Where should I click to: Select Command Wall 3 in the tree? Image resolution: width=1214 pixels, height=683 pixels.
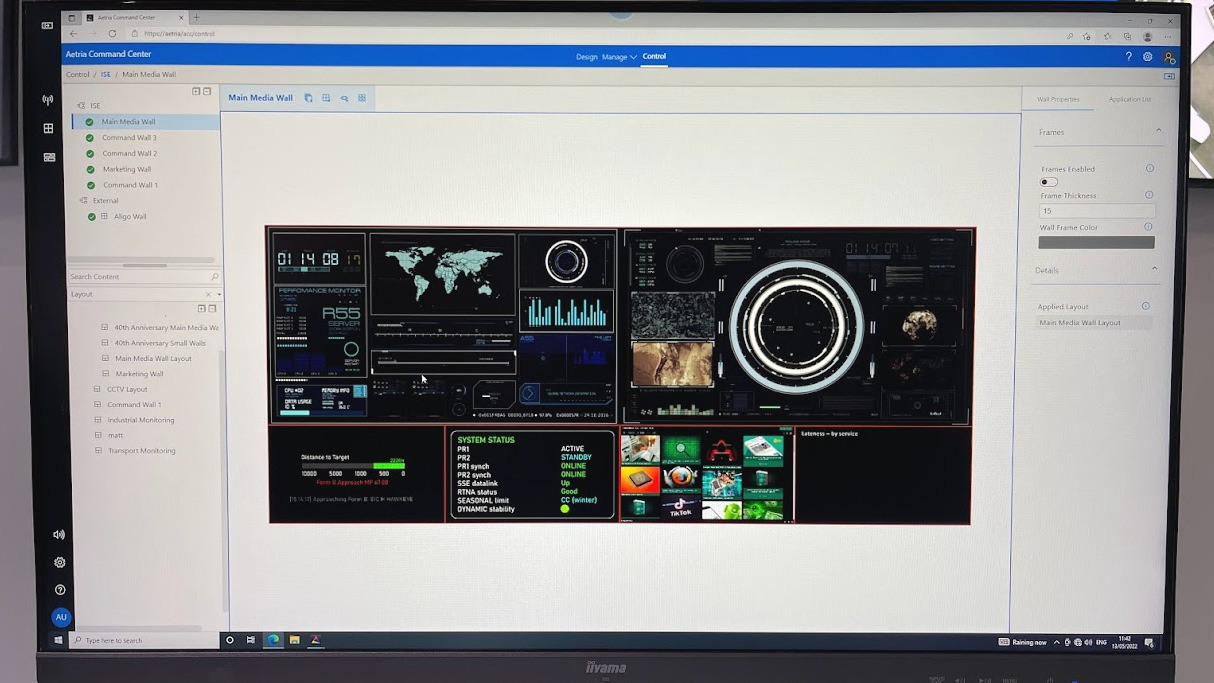(129, 137)
